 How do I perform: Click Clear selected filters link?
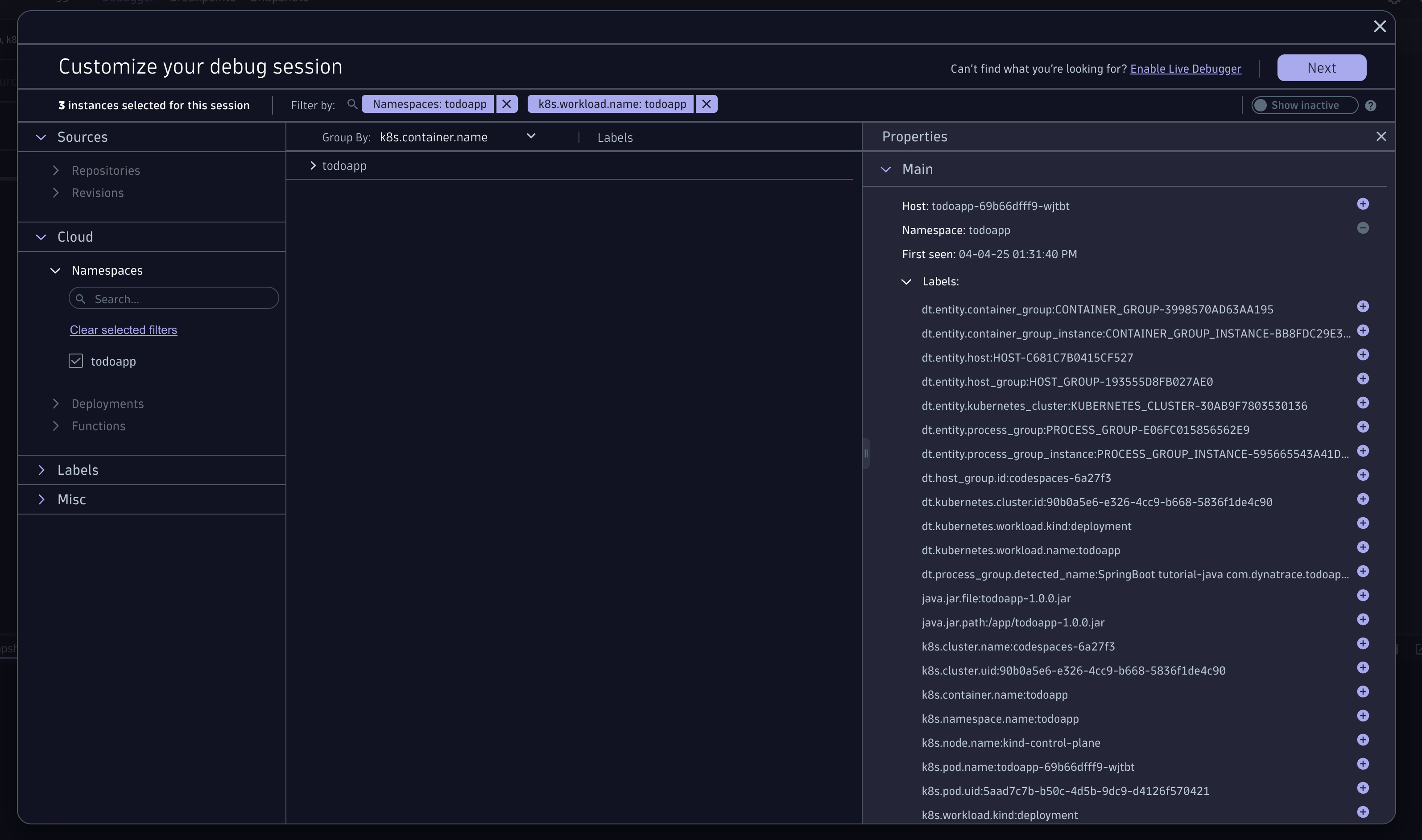point(124,330)
